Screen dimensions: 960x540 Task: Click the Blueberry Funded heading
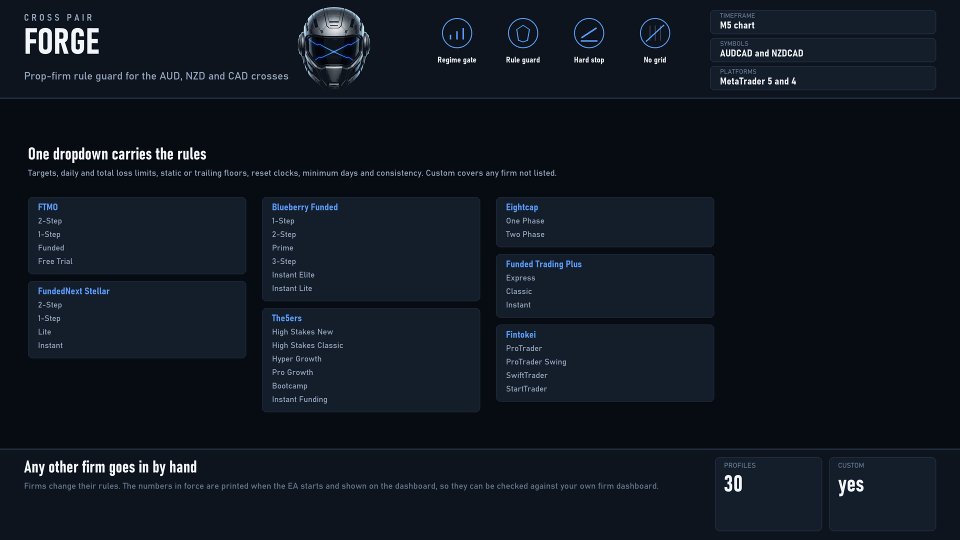coord(305,208)
